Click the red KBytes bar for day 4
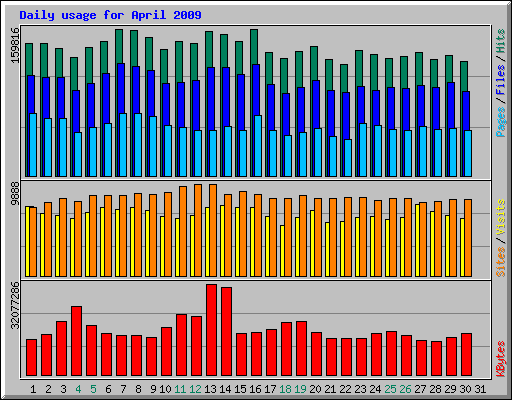This screenshot has width=512, height=400. (76, 341)
